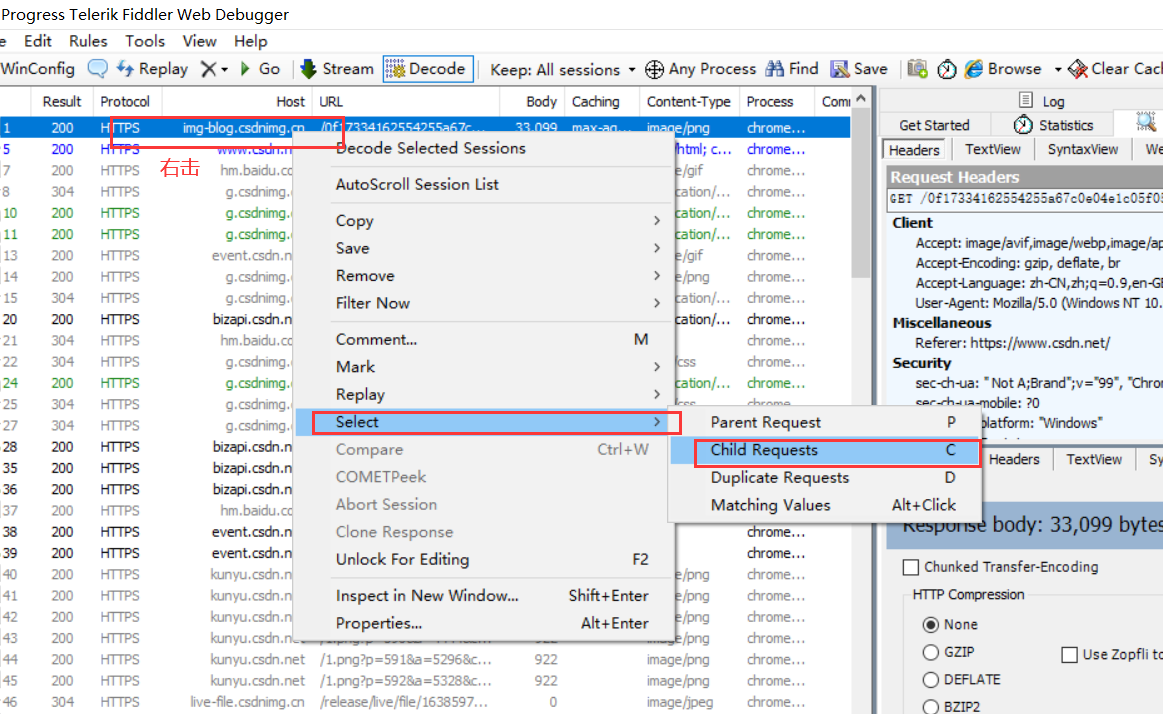This screenshot has height=714, width=1163.
Task: Open the Keep All sessions dropdown
Action: point(563,70)
